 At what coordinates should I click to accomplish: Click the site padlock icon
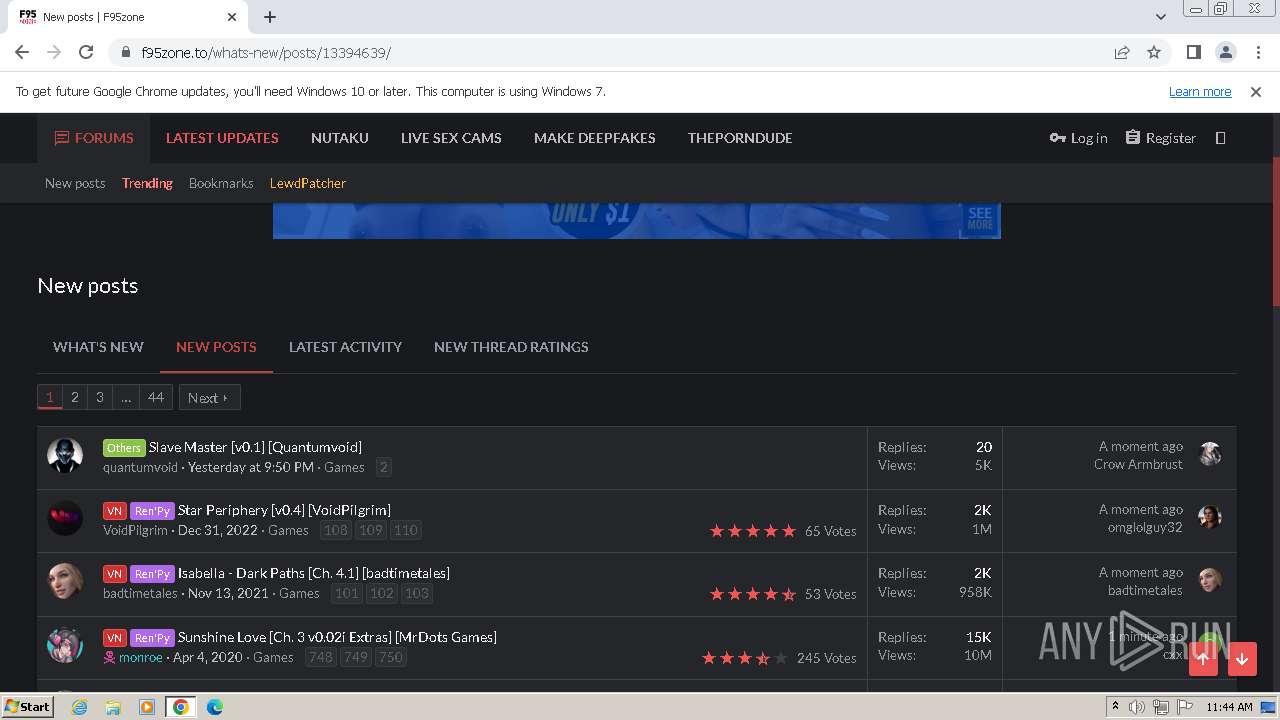click(x=126, y=53)
